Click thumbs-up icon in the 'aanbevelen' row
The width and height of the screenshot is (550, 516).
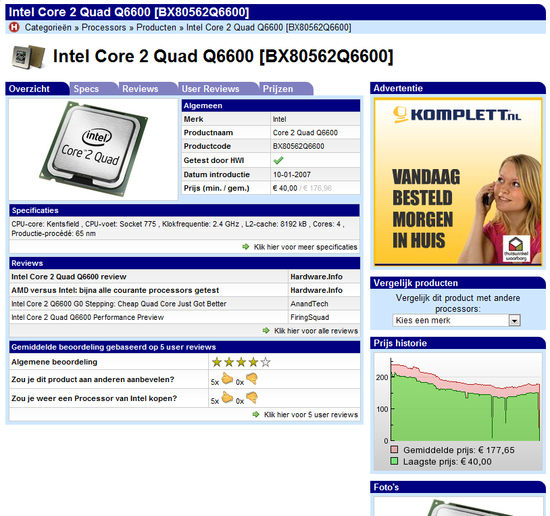227,378
